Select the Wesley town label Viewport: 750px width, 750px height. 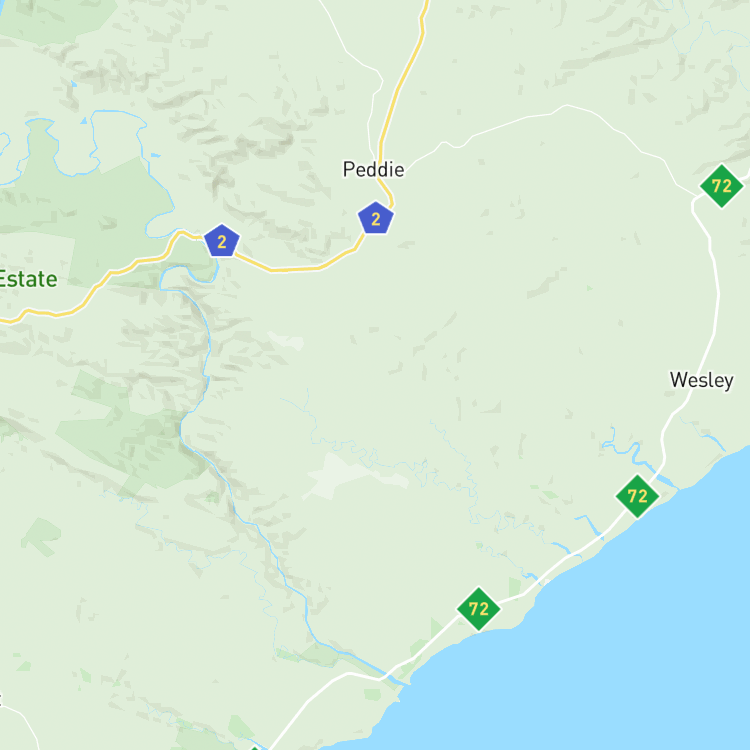(x=702, y=380)
